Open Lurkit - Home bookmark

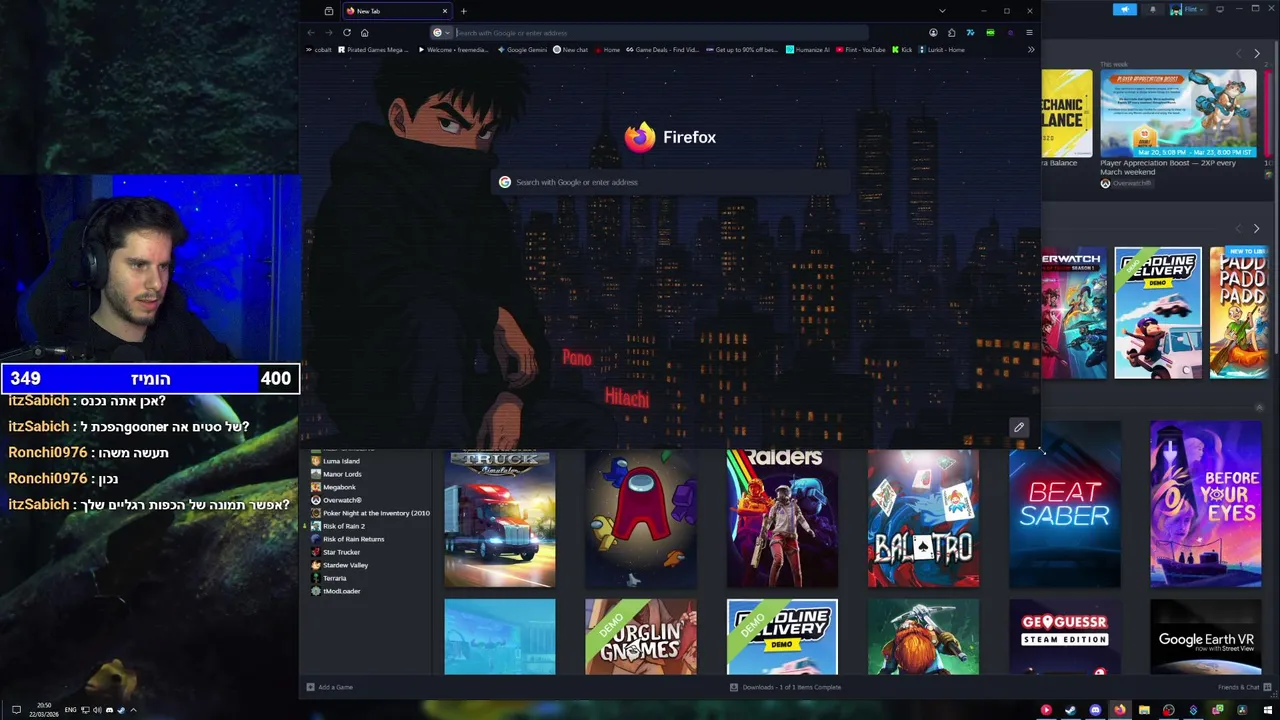pos(942,49)
